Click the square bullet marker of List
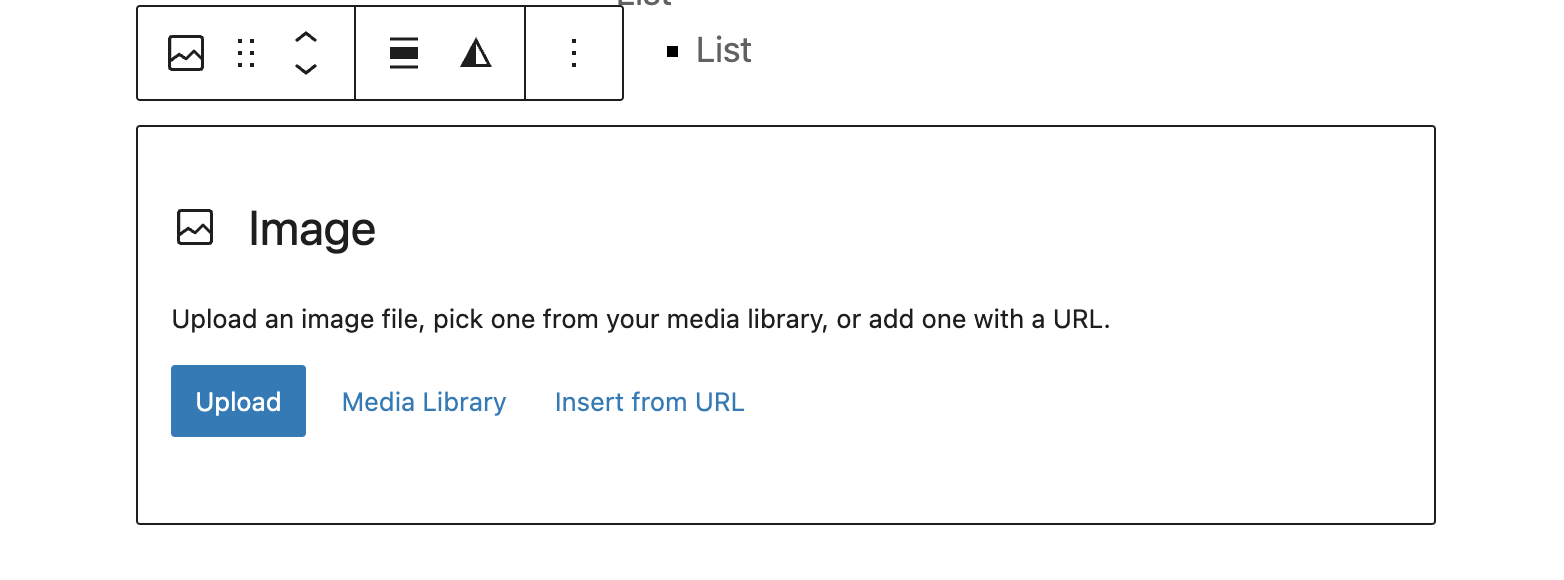This screenshot has height=580, width=1564. click(673, 51)
